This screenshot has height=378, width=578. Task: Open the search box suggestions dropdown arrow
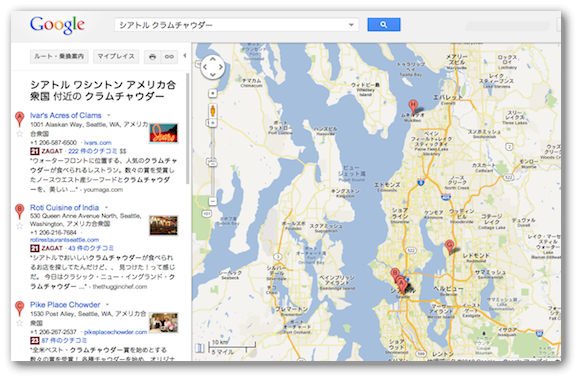click(x=351, y=25)
